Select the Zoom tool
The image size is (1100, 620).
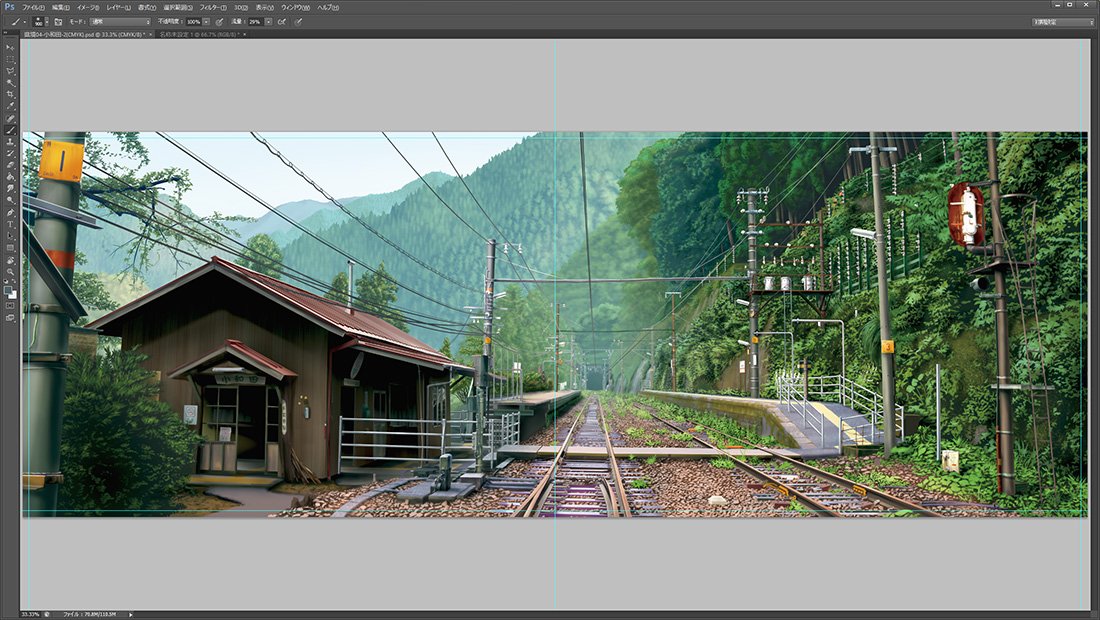(x=10, y=270)
